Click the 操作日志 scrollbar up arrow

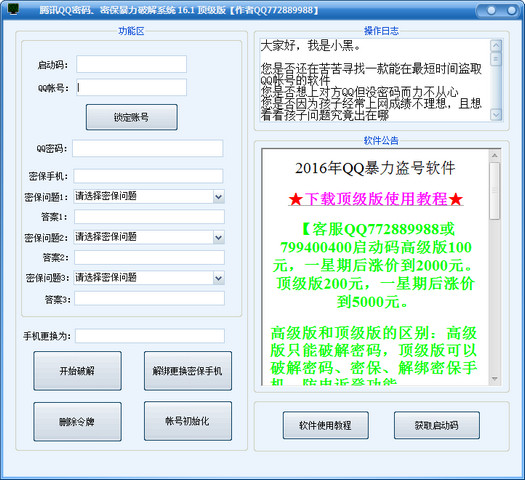496,46
